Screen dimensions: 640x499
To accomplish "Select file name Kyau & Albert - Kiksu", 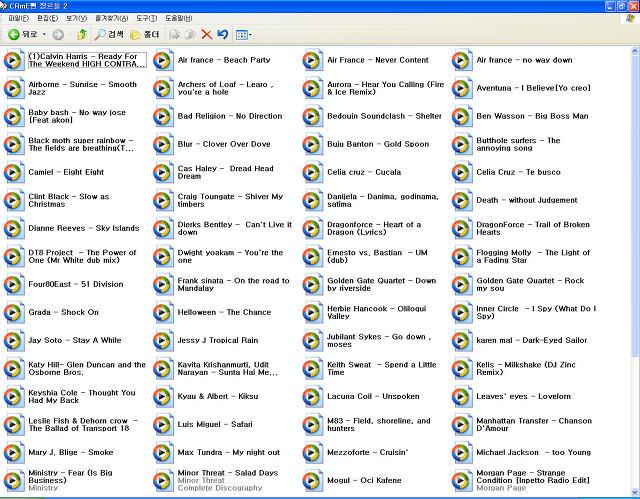I will pos(218,397).
